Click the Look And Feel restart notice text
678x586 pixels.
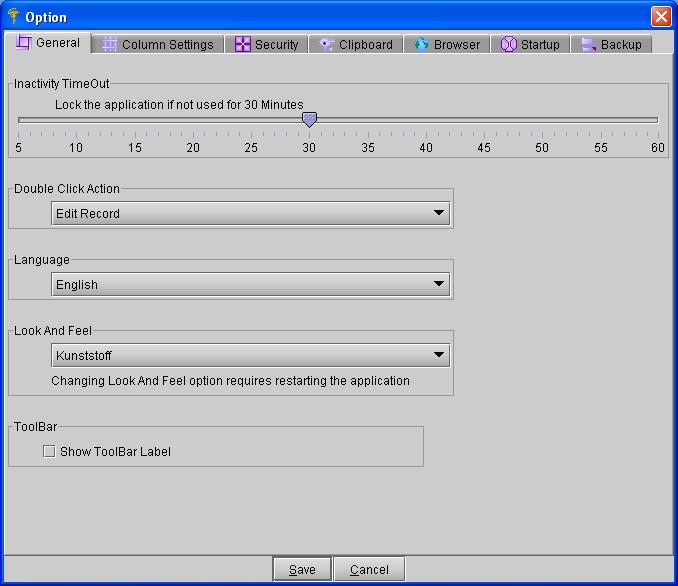point(230,381)
